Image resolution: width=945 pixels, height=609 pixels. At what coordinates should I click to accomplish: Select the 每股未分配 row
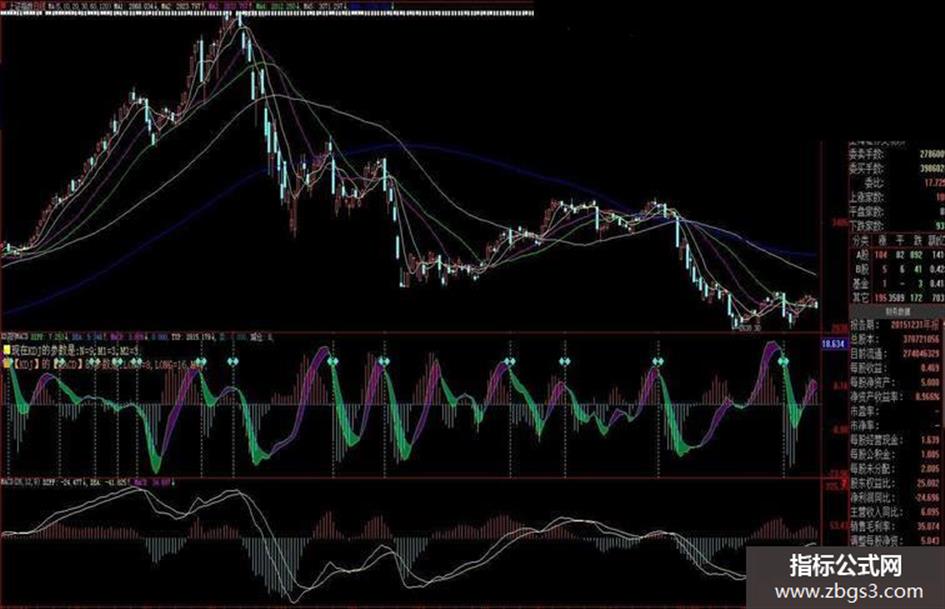[x=895, y=469]
